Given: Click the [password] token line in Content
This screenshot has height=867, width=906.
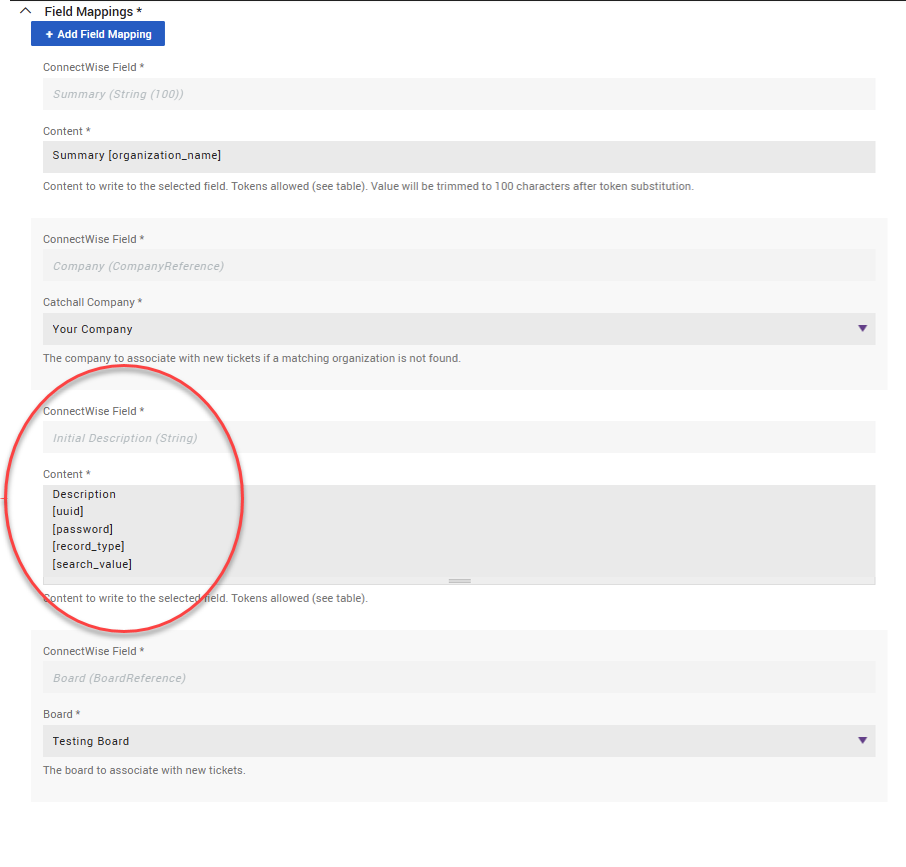Looking at the screenshot, I should 83,529.
